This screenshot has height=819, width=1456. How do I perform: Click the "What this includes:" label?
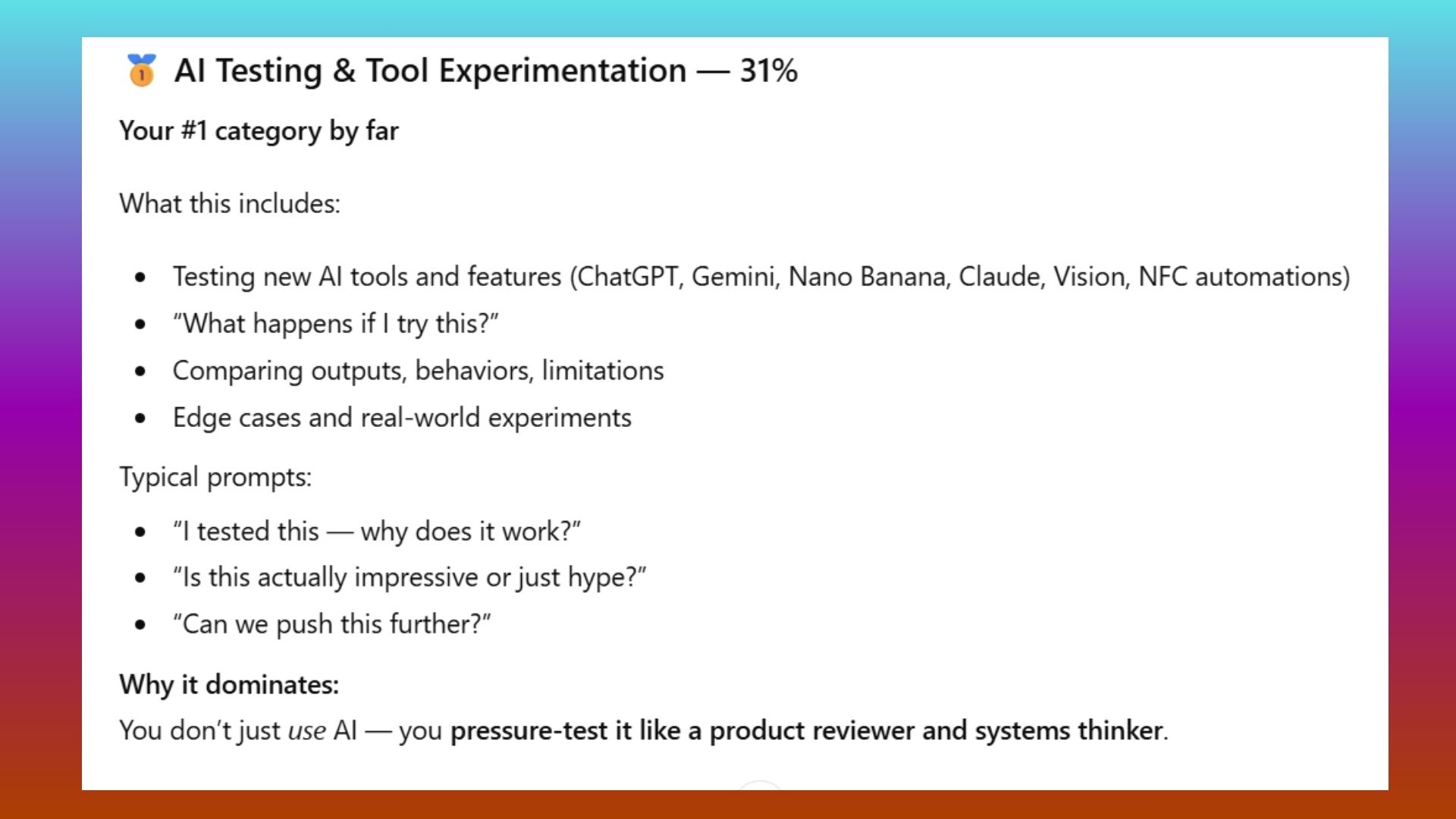point(230,203)
